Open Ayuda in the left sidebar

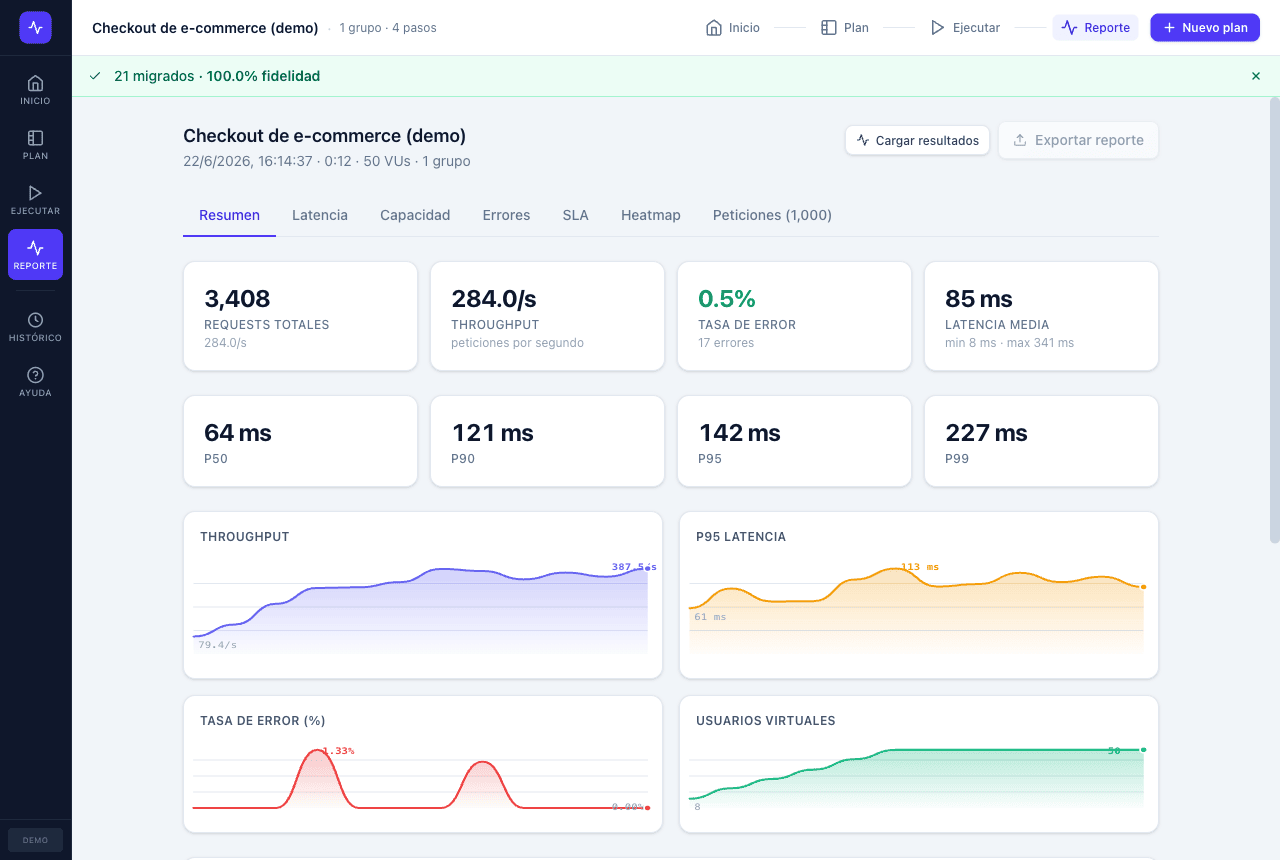coord(35,382)
